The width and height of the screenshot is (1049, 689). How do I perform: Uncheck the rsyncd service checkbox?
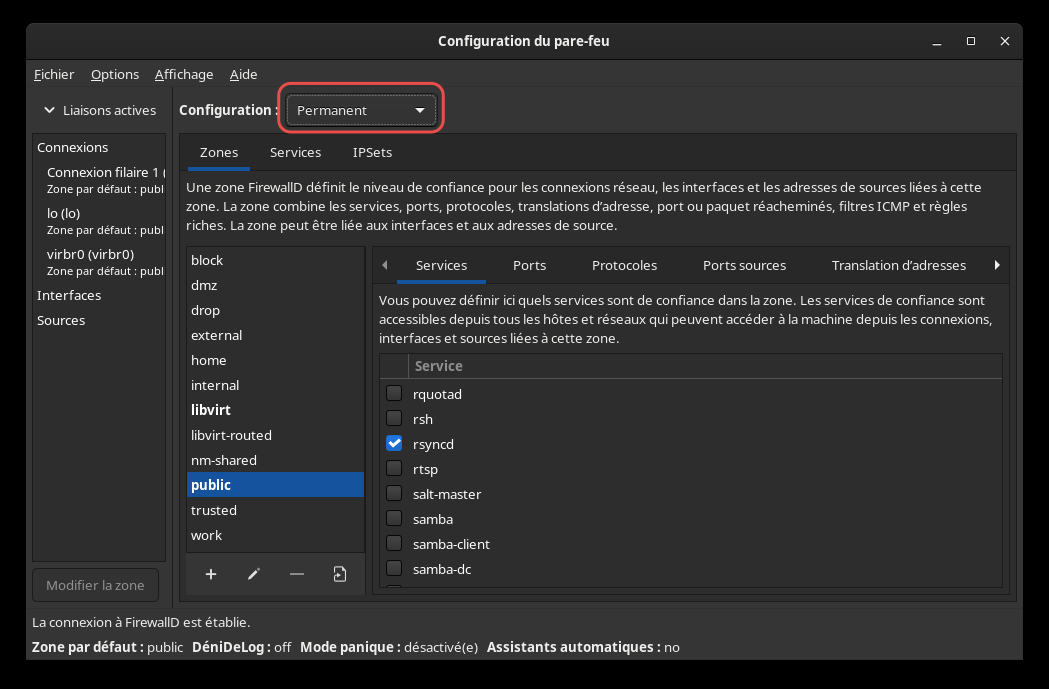coord(394,444)
